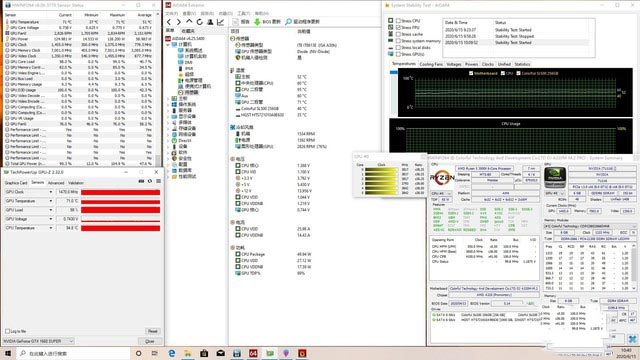Open Statistics tab in Stability Test
The height and width of the screenshot is (360, 640).
pyautogui.click(x=522, y=64)
